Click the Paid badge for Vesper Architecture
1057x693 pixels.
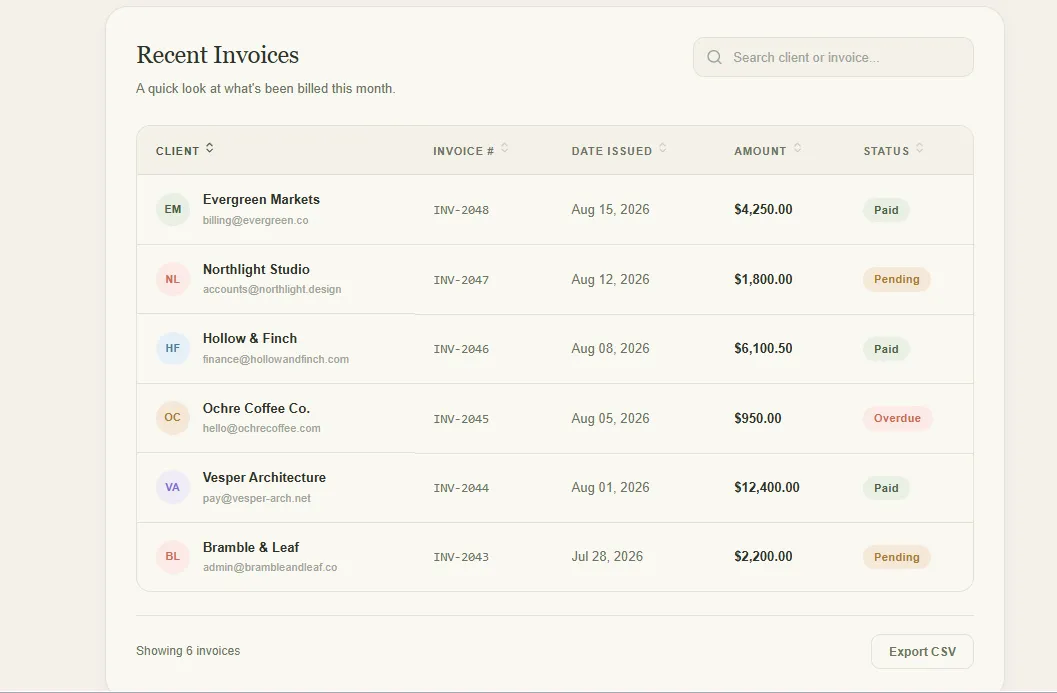coord(886,488)
